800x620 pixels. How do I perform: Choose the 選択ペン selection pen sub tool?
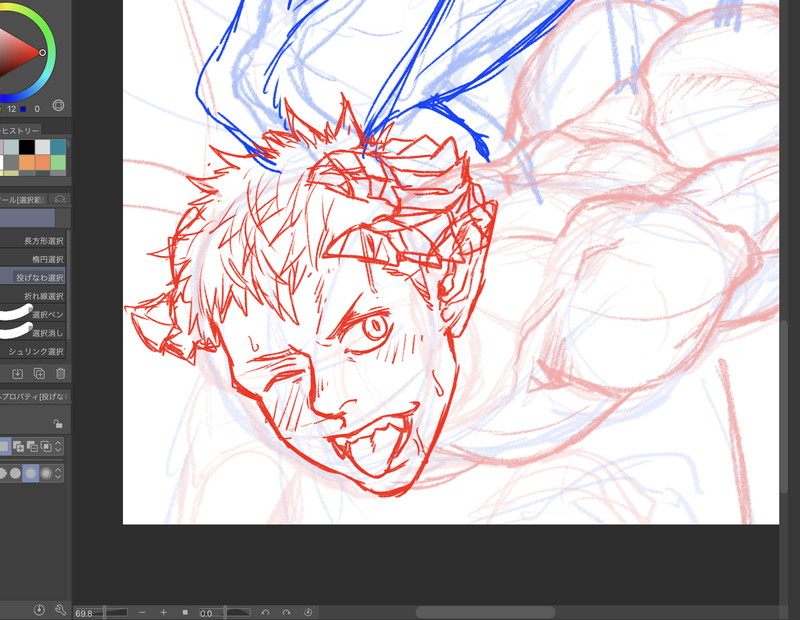(33, 314)
